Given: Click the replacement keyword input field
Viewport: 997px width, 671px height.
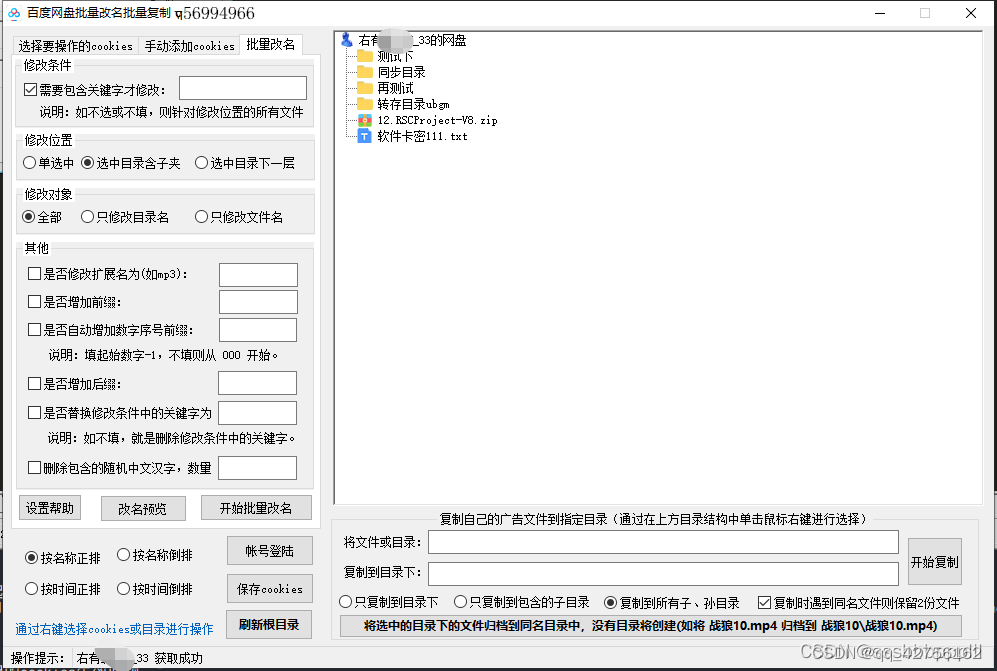Looking at the screenshot, I should click(x=258, y=413).
